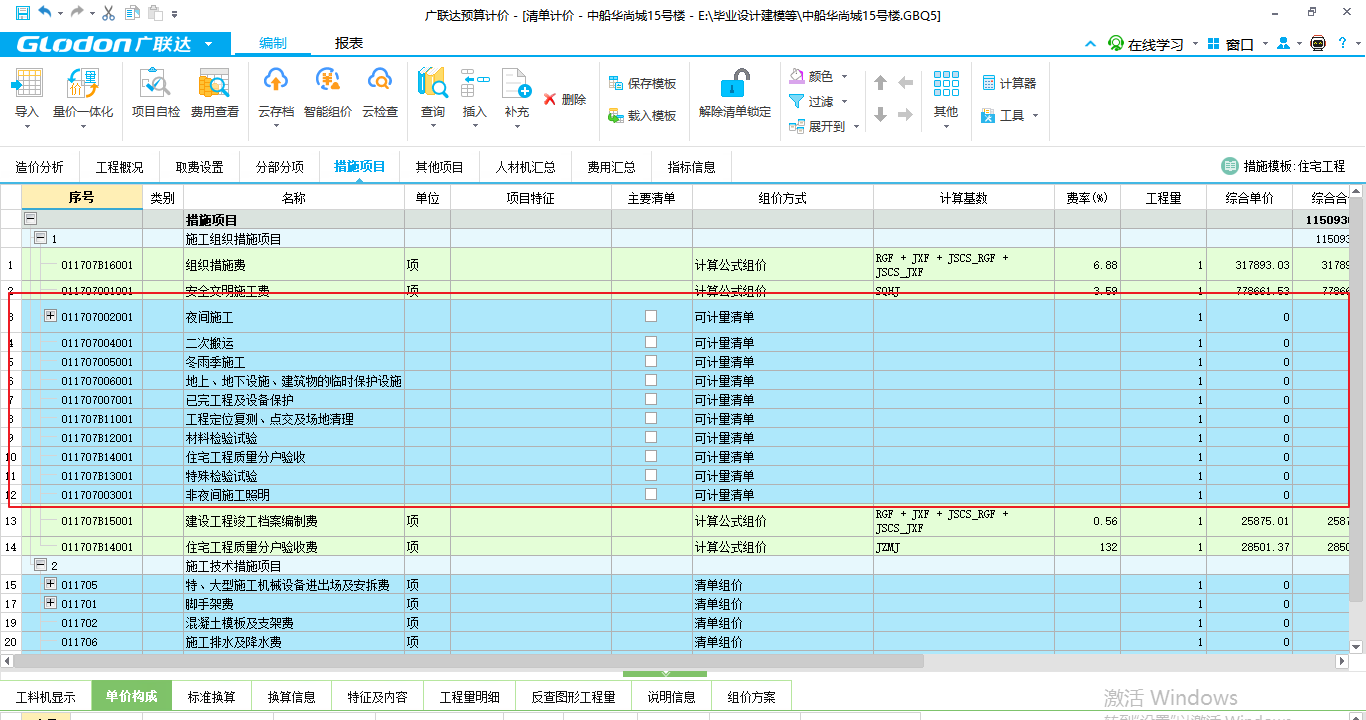Click 解除清单锁定 unlock icon
This screenshot has height=720, width=1366.
coord(735,84)
